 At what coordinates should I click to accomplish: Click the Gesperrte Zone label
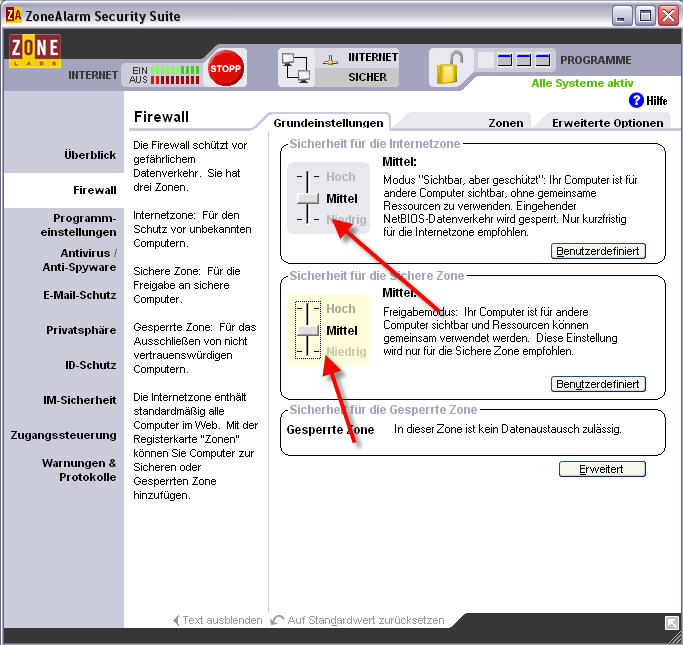(x=330, y=430)
